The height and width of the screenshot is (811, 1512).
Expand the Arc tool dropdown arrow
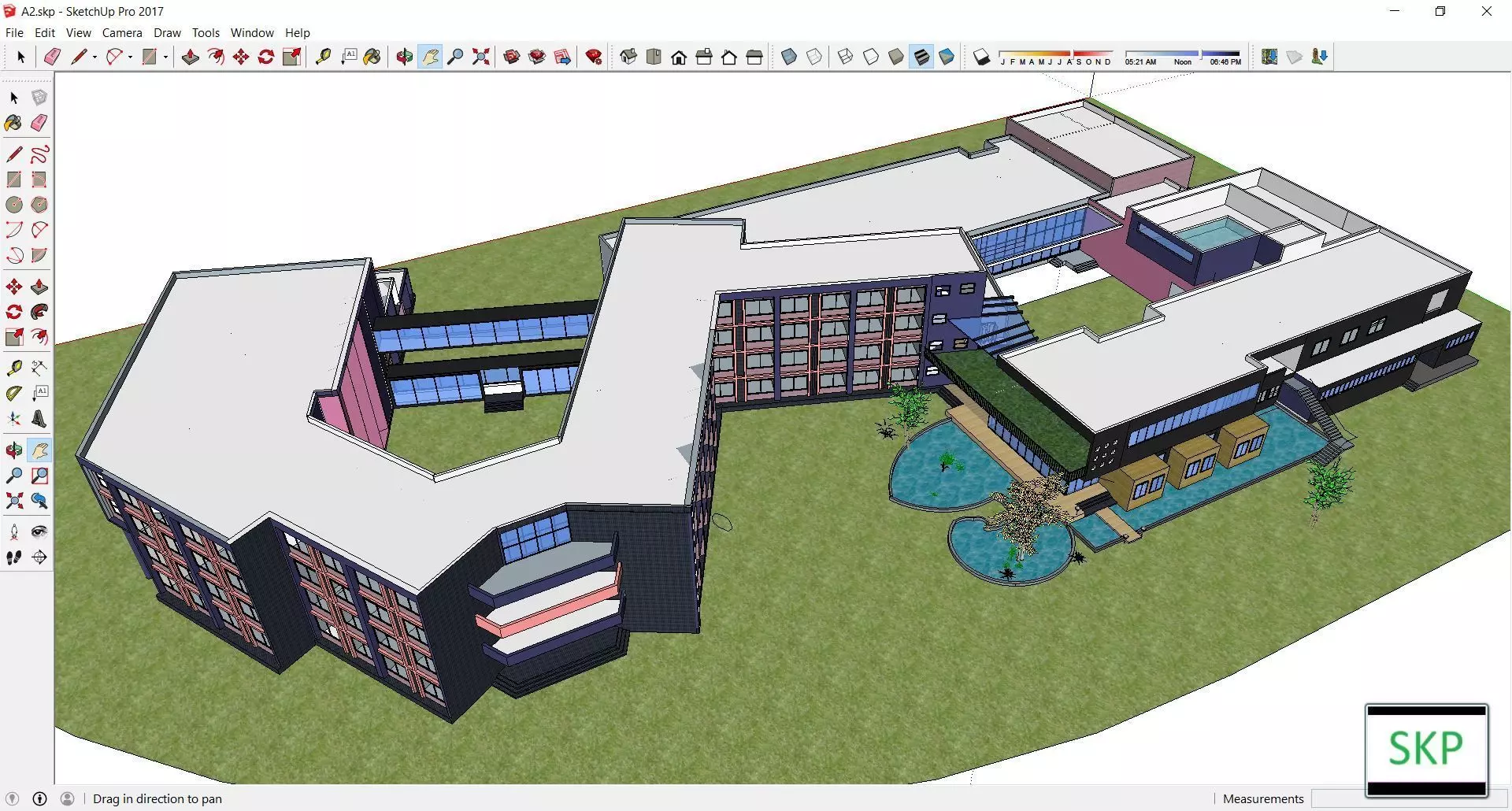(130, 57)
